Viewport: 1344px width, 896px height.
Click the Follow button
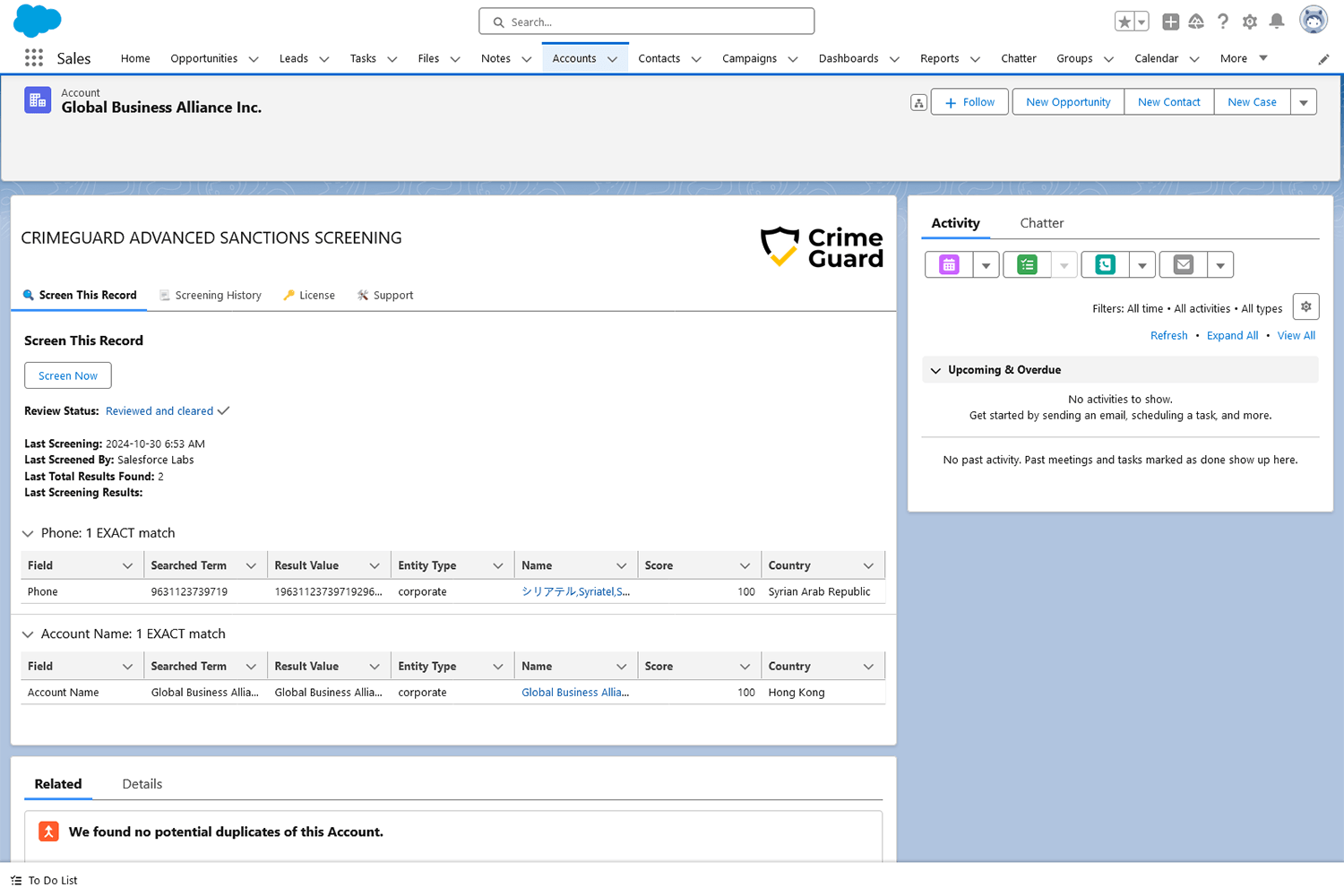click(969, 102)
